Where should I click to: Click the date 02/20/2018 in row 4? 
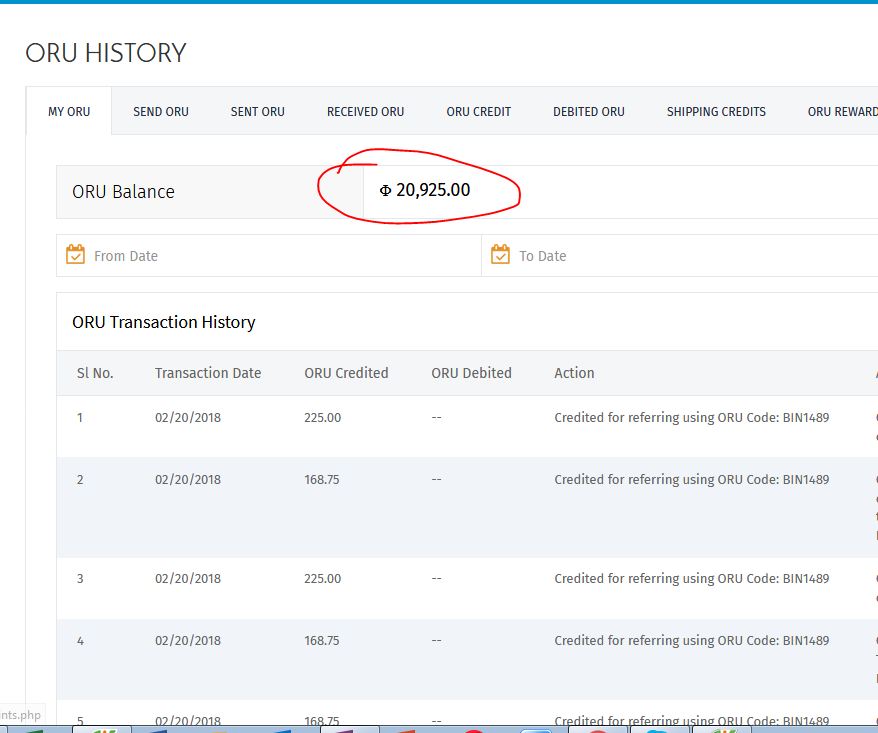point(188,641)
